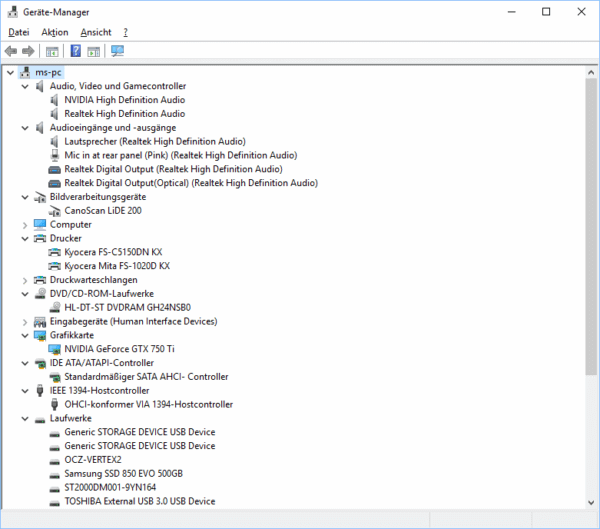The height and width of the screenshot is (529, 600).
Task: Click the OHCI VIA 1394 host controller icon
Action: [55, 404]
